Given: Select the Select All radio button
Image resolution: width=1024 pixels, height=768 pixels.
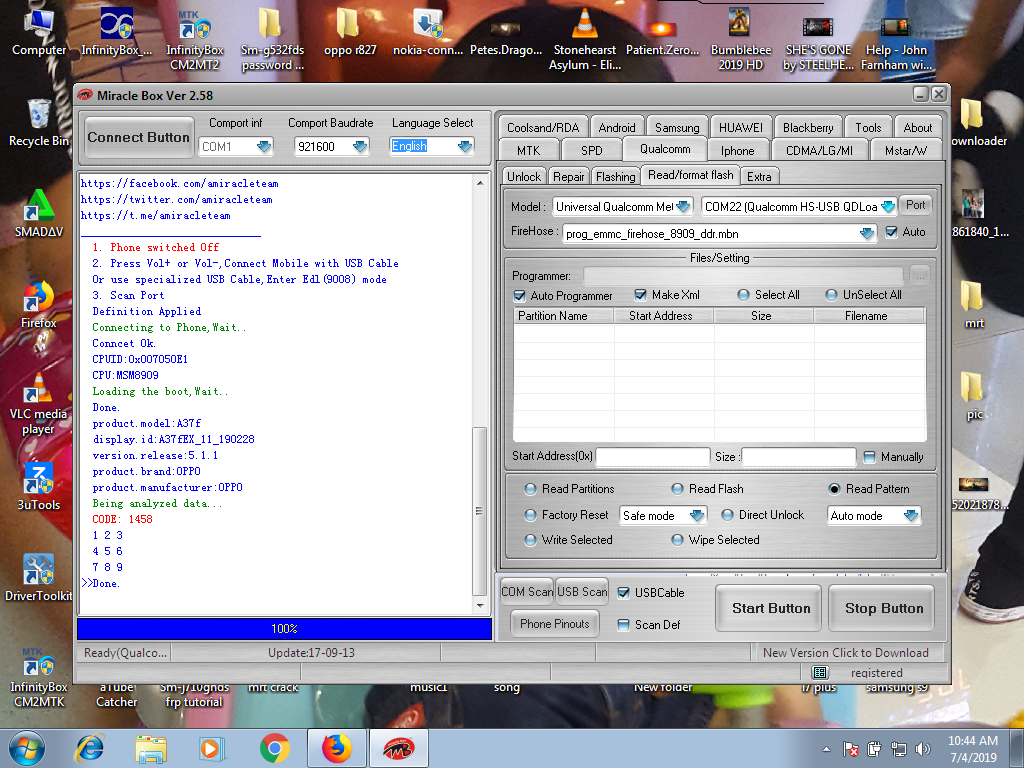Looking at the screenshot, I should [x=743, y=295].
